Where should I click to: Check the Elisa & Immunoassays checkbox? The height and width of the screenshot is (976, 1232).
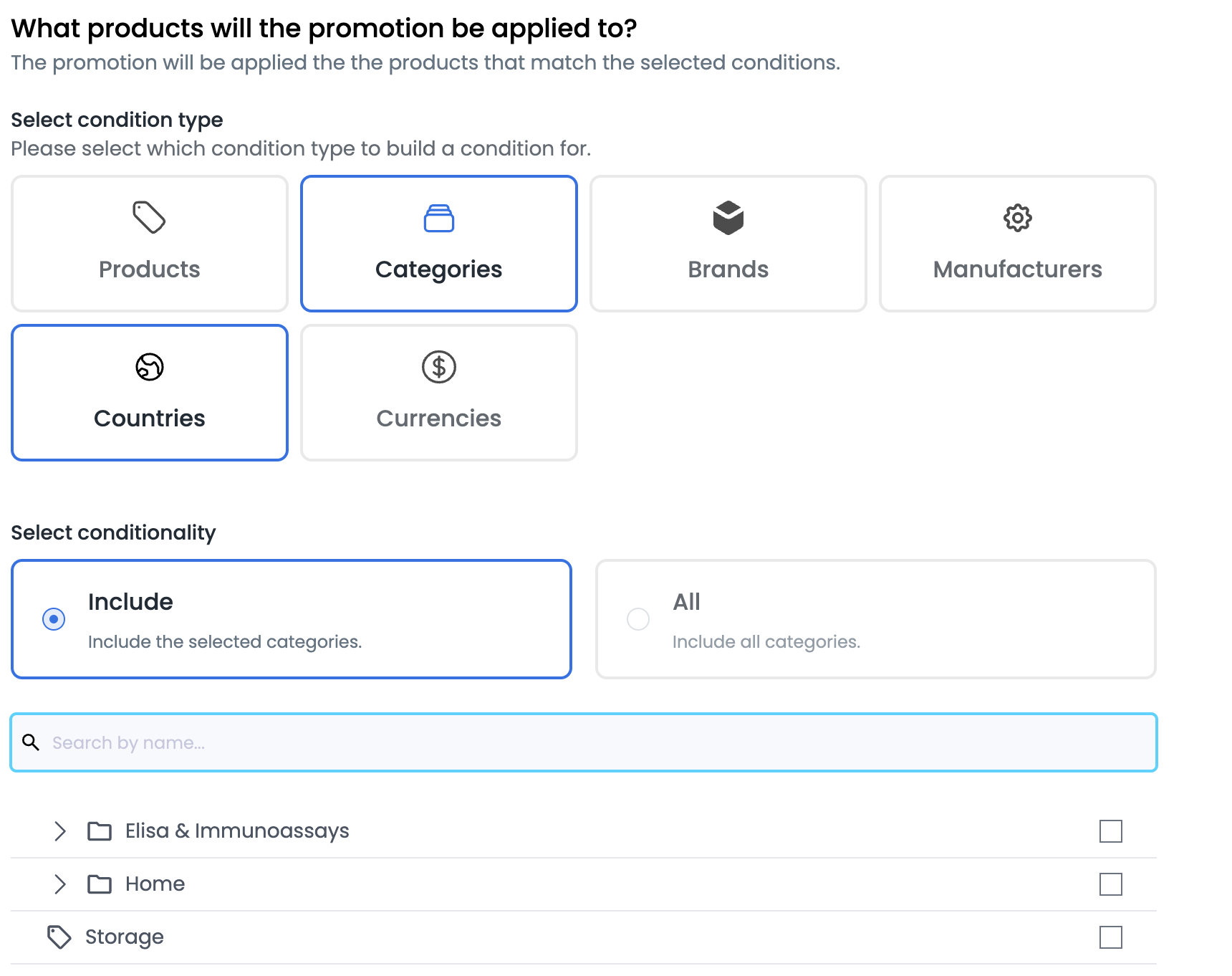(x=1111, y=831)
